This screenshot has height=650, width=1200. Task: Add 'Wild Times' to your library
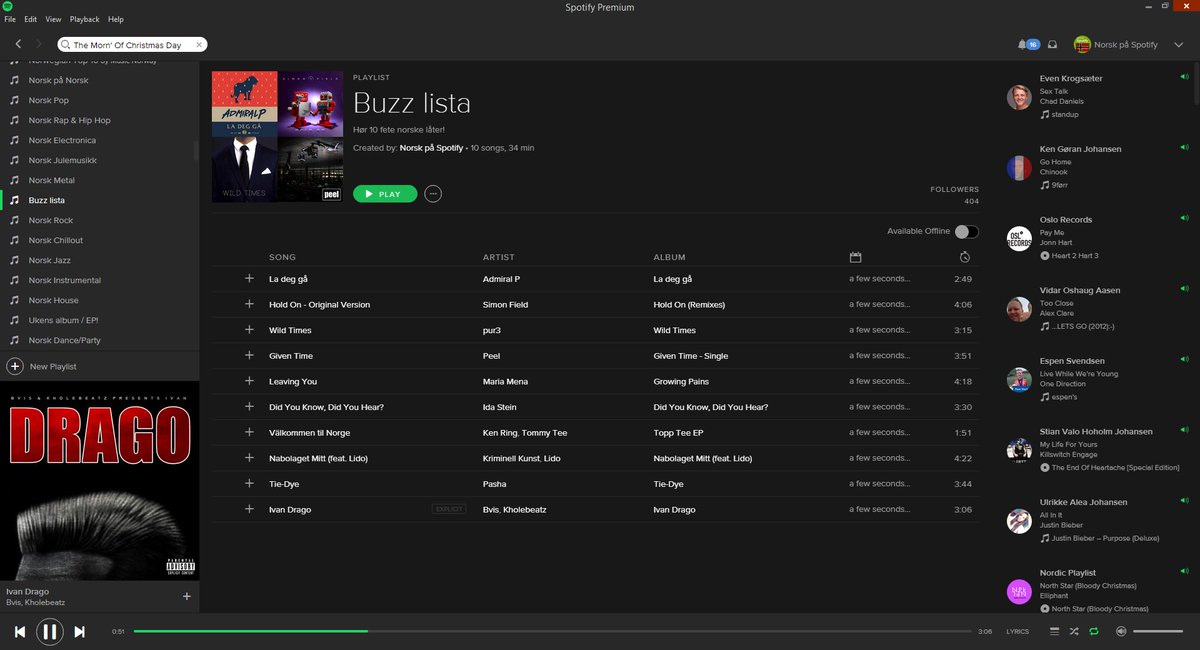point(247,330)
